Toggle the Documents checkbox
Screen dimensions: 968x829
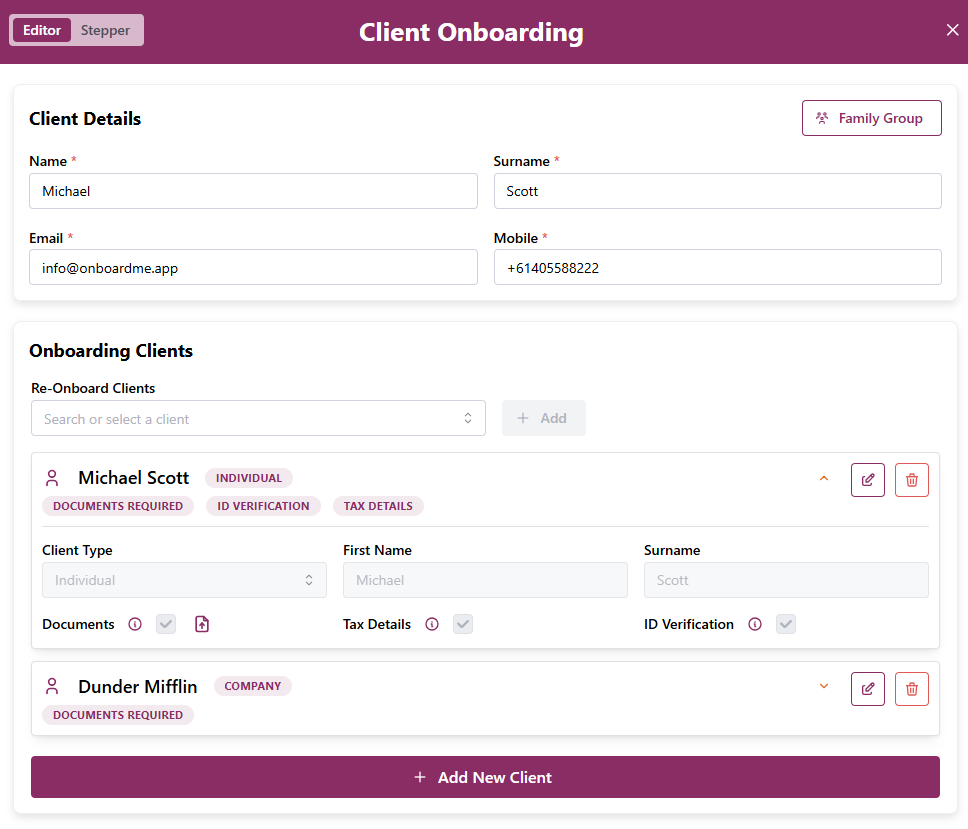(x=166, y=624)
